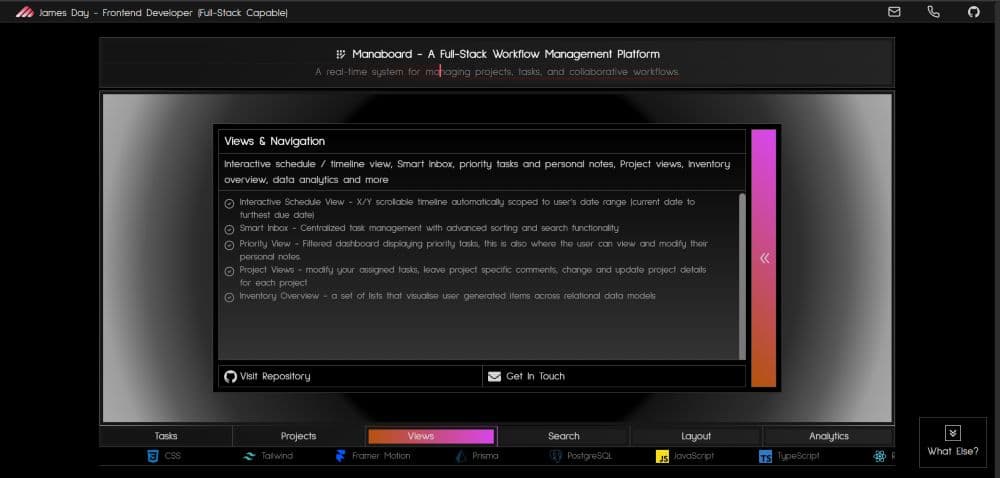This screenshot has width=1000, height=478.
Task: Open the Search tab
Action: point(564,436)
